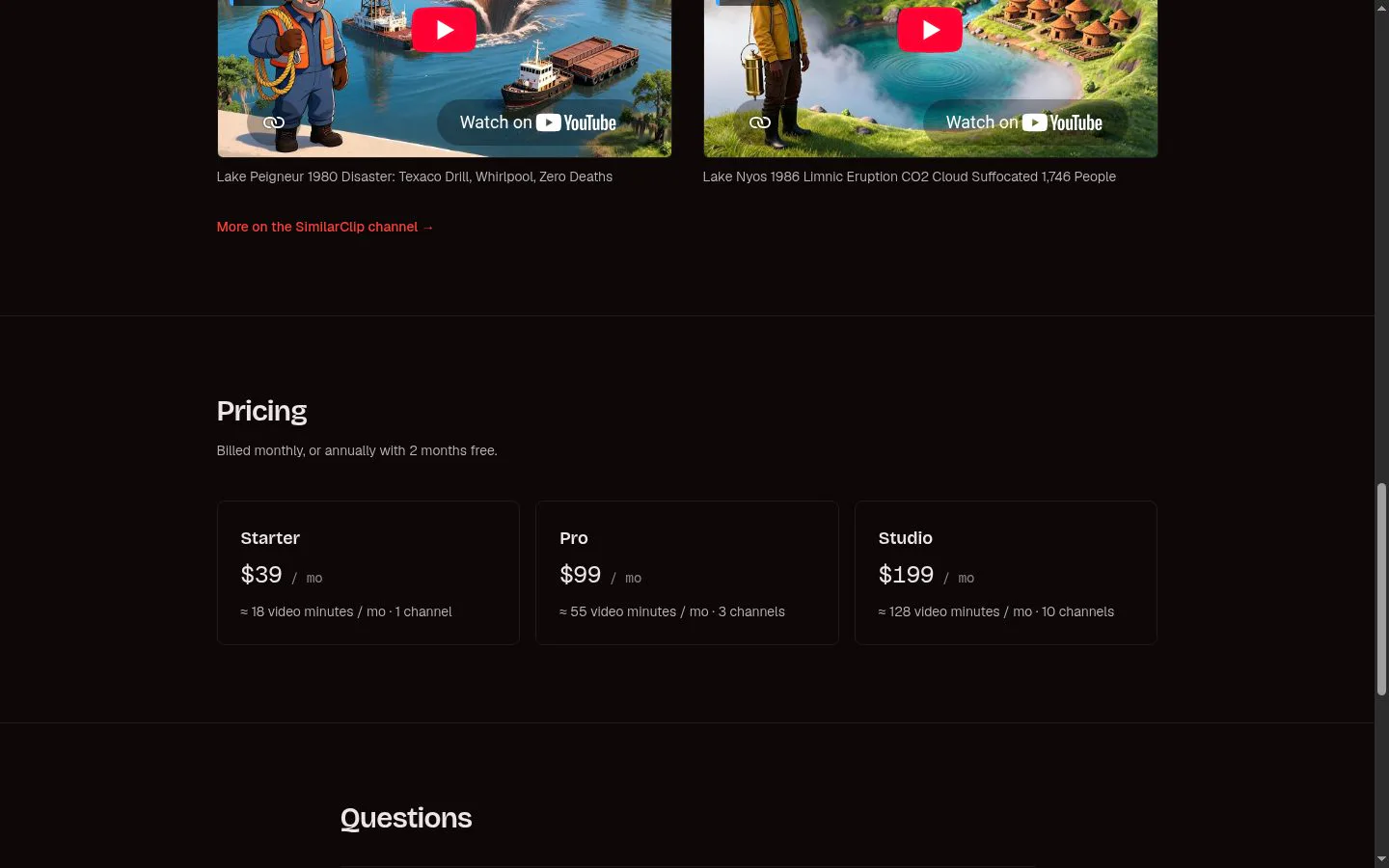
Task: Click '≈ 18 video minutes / mo · 1 channel'
Action: point(346,611)
